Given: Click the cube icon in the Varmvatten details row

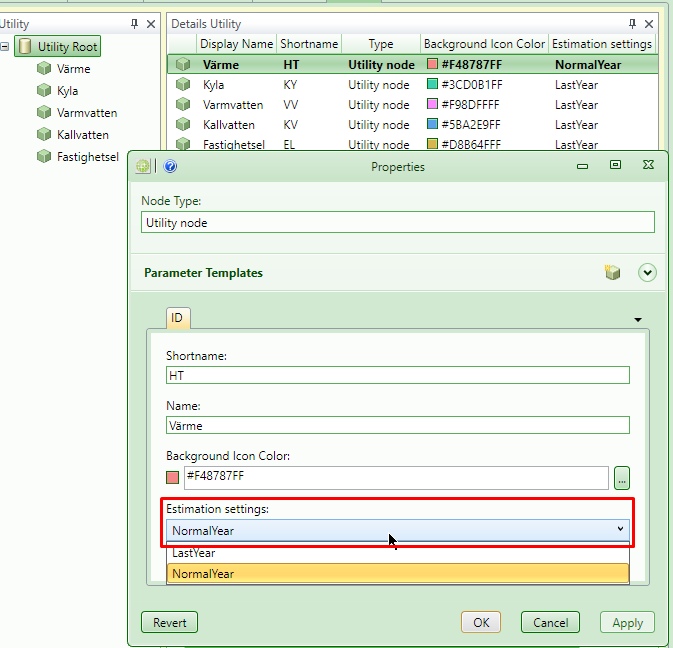Looking at the screenshot, I should [183, 104].
